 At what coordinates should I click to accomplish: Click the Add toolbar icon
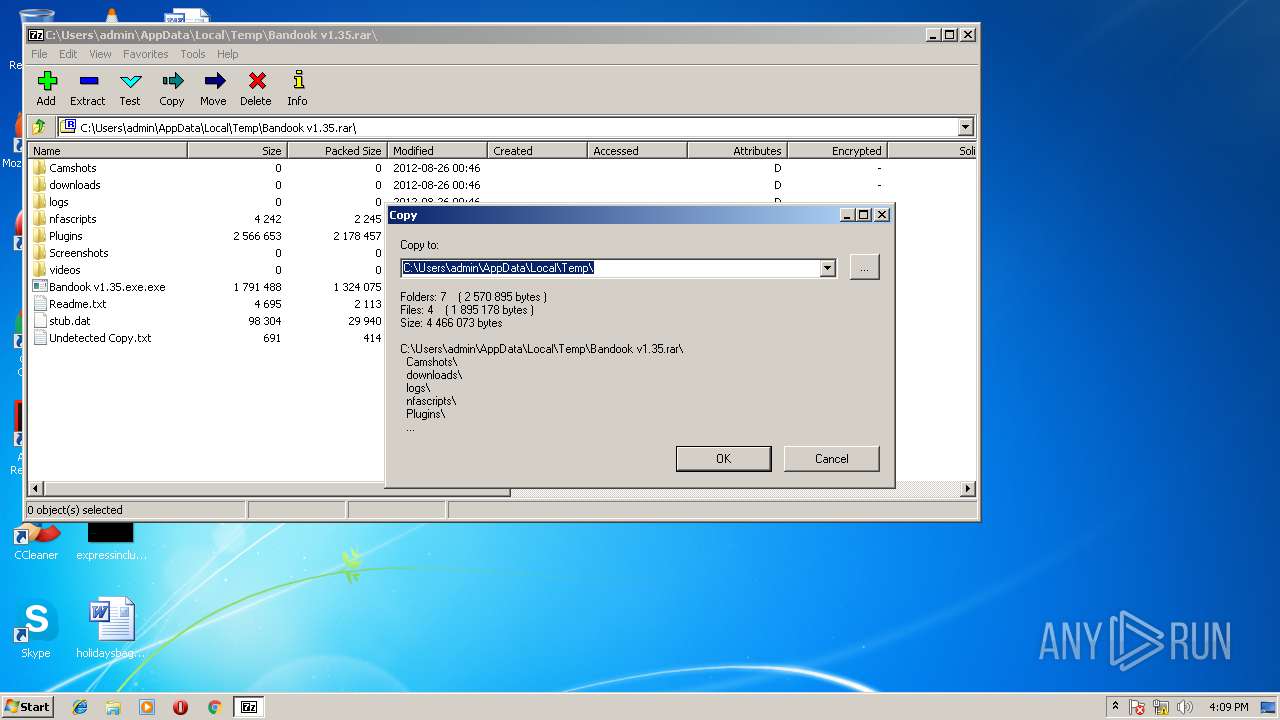[x=47, y=82]
